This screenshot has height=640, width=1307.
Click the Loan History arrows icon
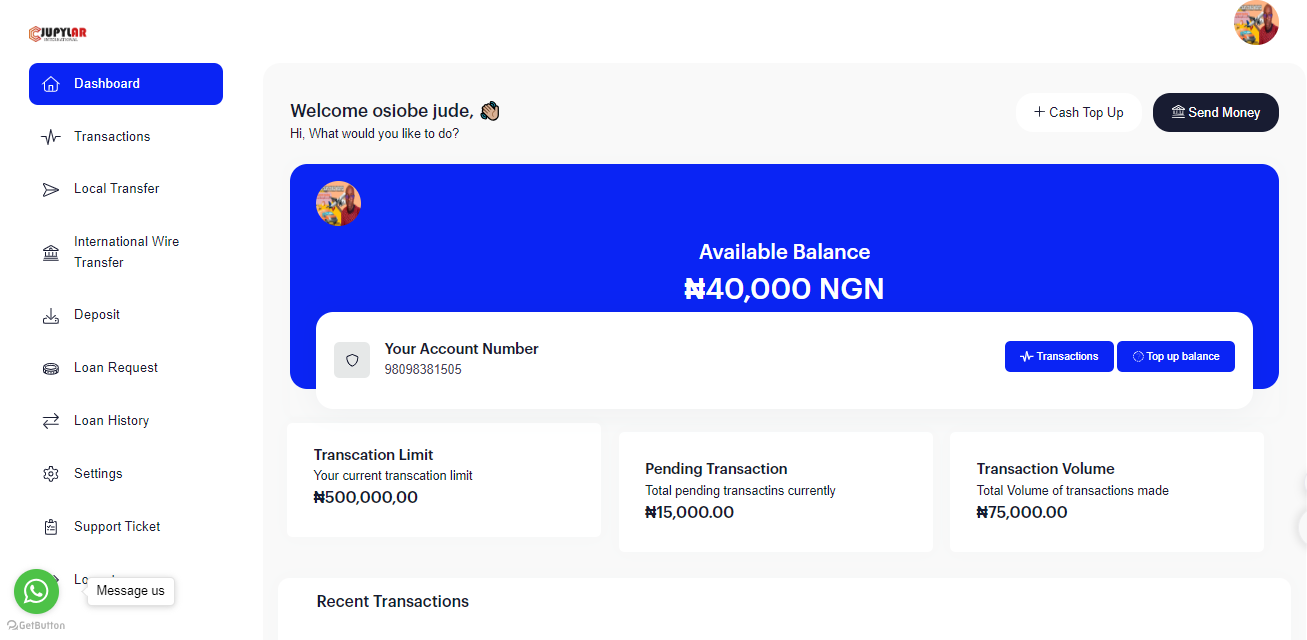(51, 421)
